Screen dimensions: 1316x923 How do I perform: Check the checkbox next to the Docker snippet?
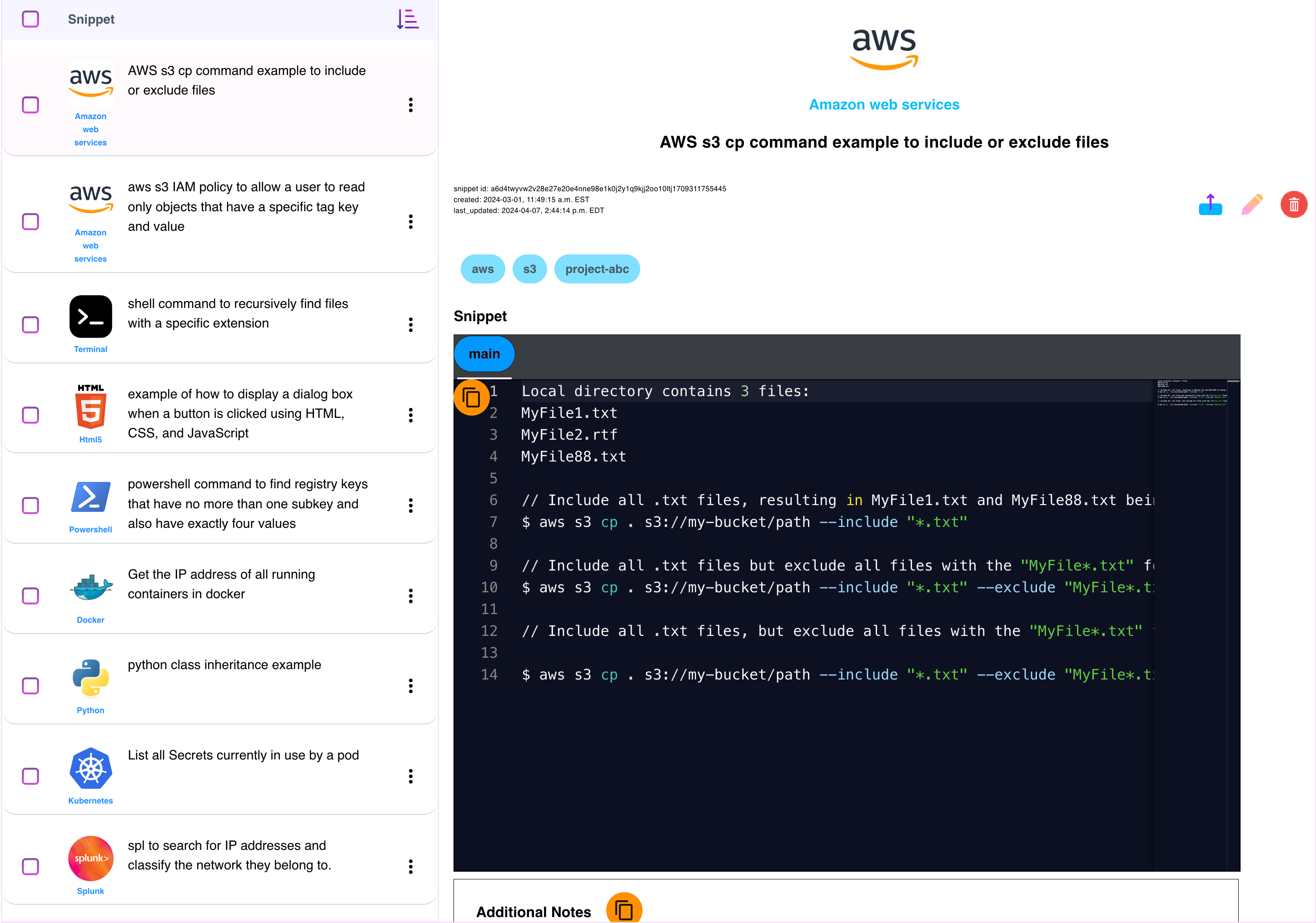pyautogui.click(x=30, y=596)
